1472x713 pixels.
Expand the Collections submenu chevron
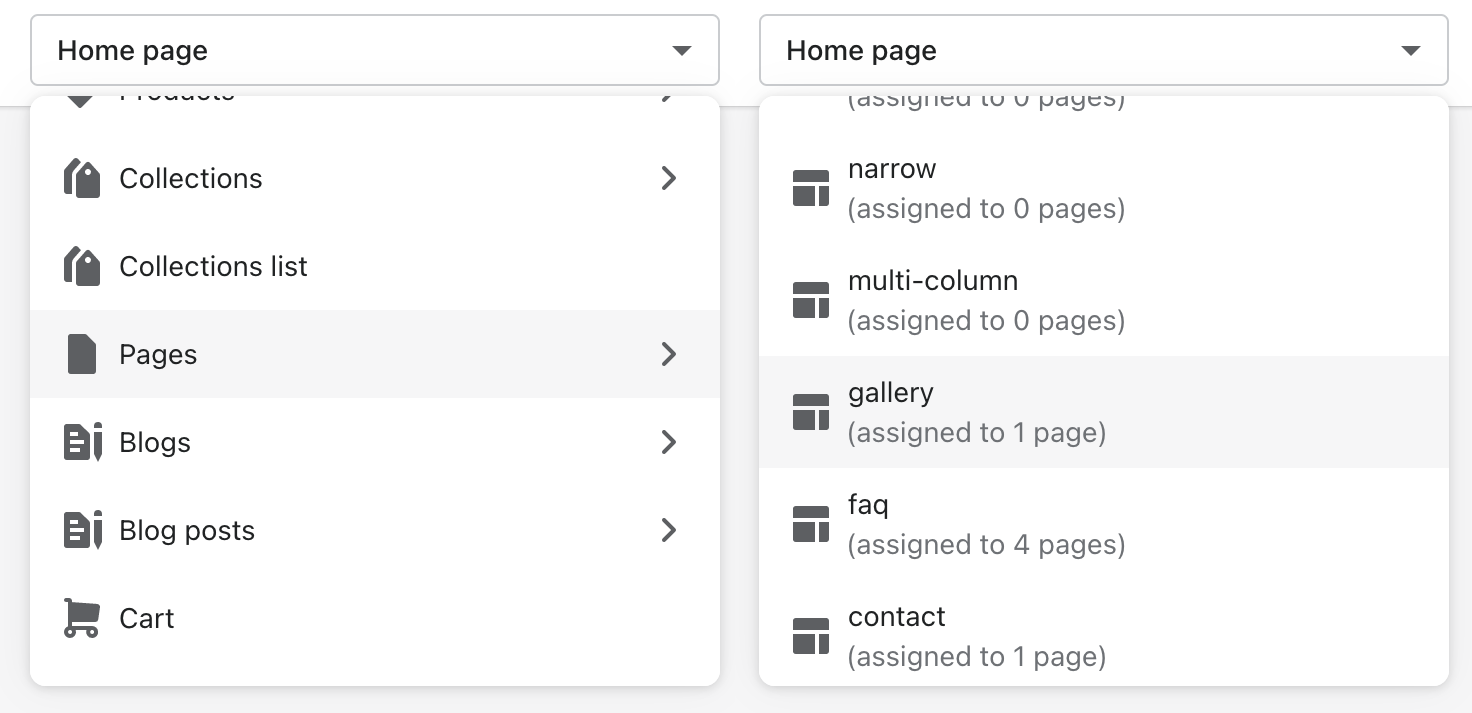[669, 179]
